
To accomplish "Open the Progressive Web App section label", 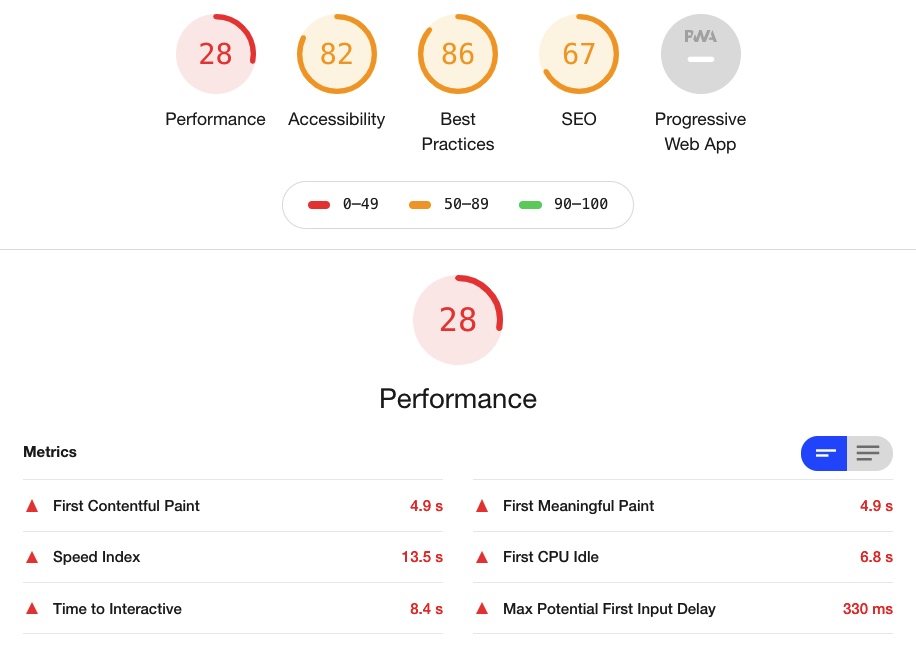I will coord(700,131).
